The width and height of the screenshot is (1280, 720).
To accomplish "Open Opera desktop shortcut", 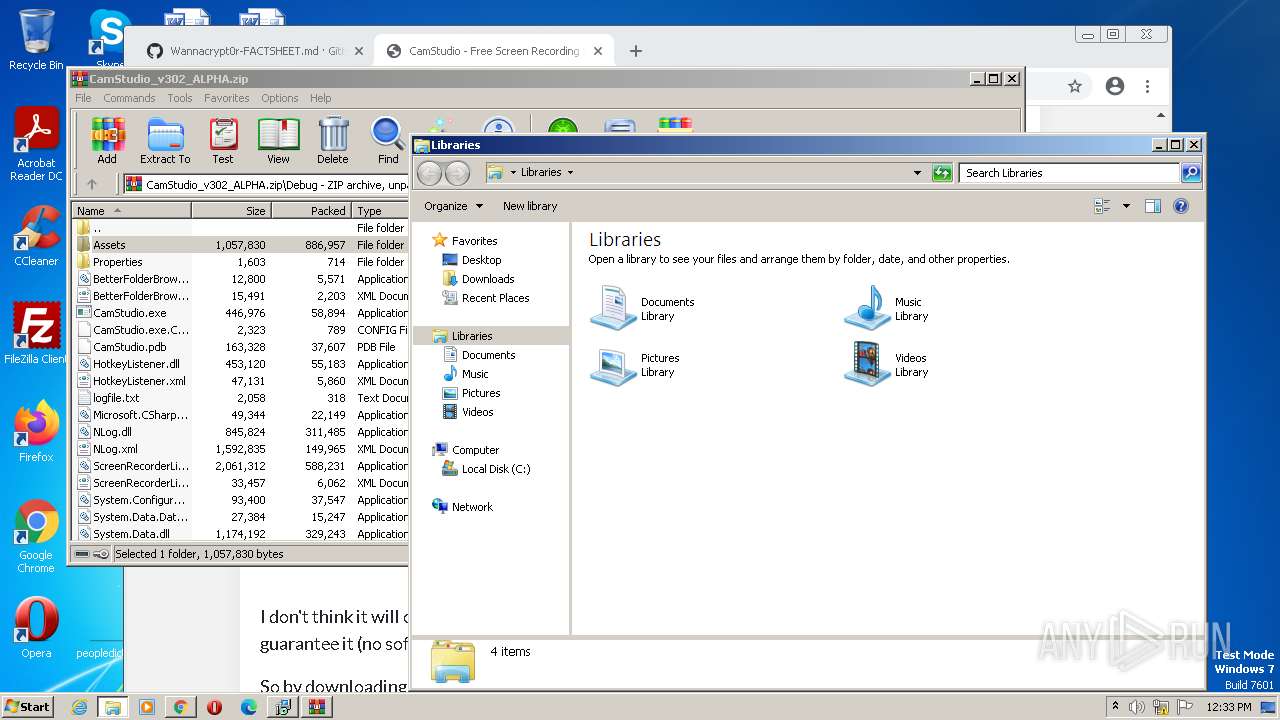I will coord(36,627).
